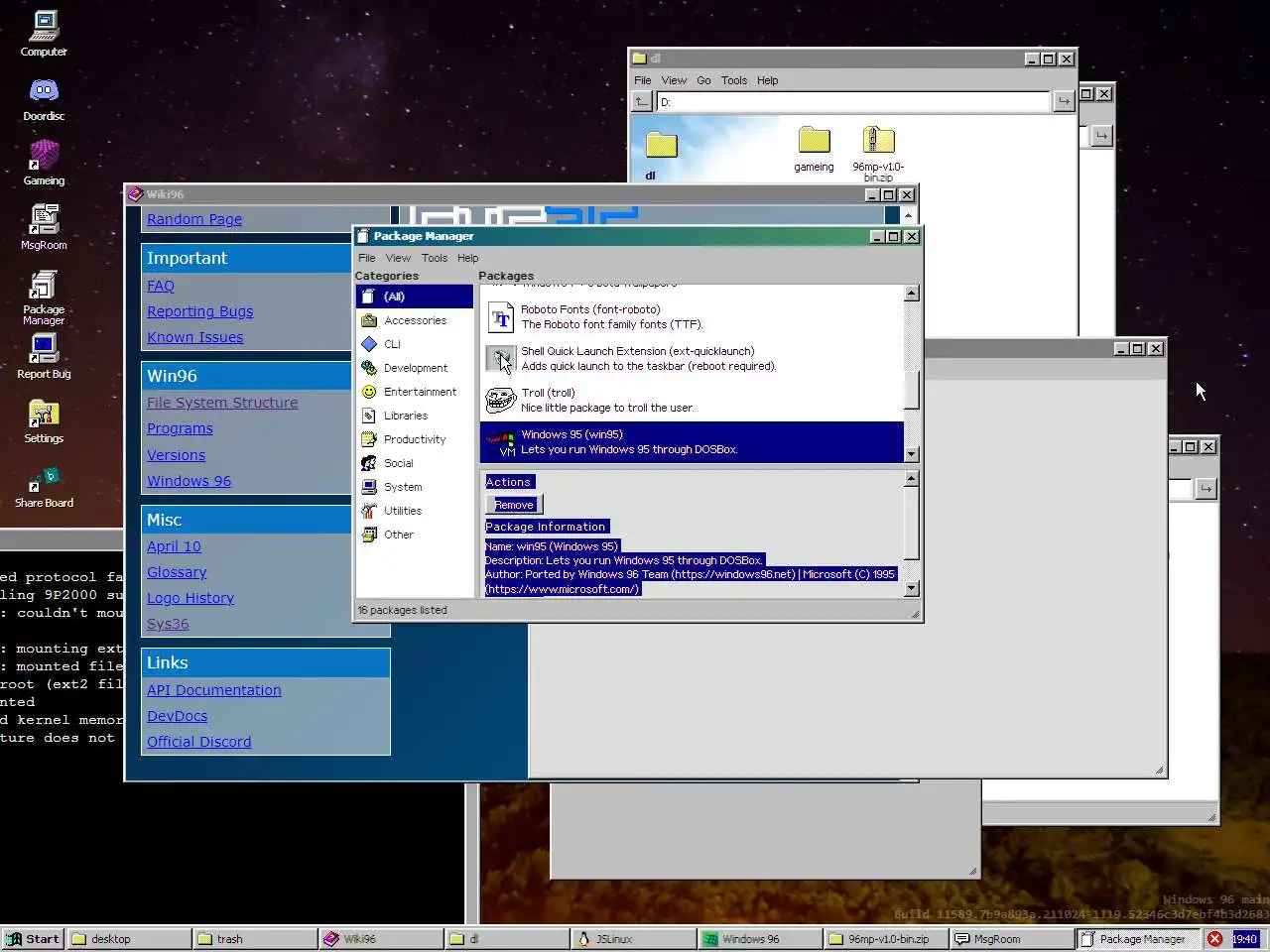This screenshot has width=1270, height=952.
Task: Click the Remove button for Windows 95
Action: pos(514,505)
